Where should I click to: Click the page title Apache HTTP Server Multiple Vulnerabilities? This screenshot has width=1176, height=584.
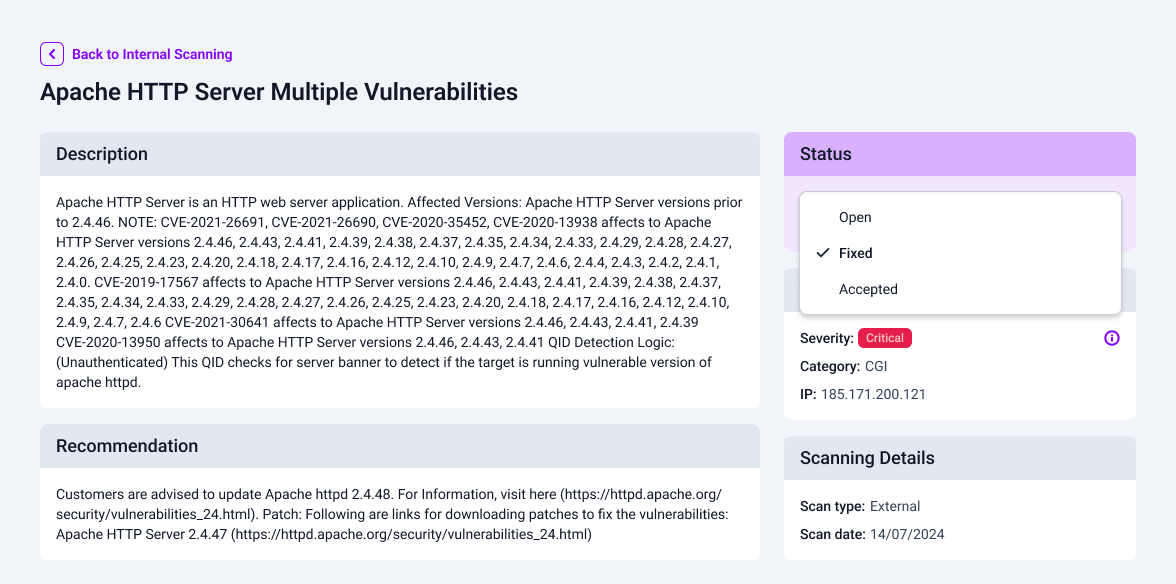[x=279, y=91]
